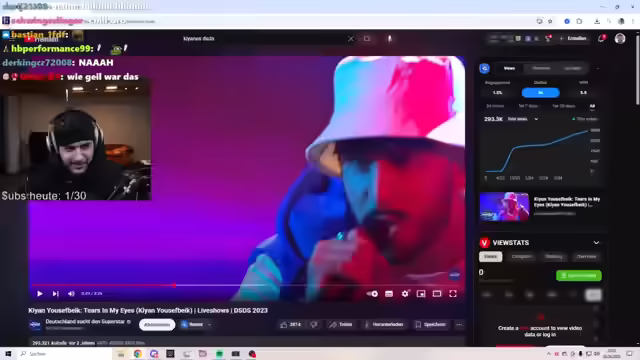640x360 pixels.
Task: Skip to the next video
Action: pos(56,293)
